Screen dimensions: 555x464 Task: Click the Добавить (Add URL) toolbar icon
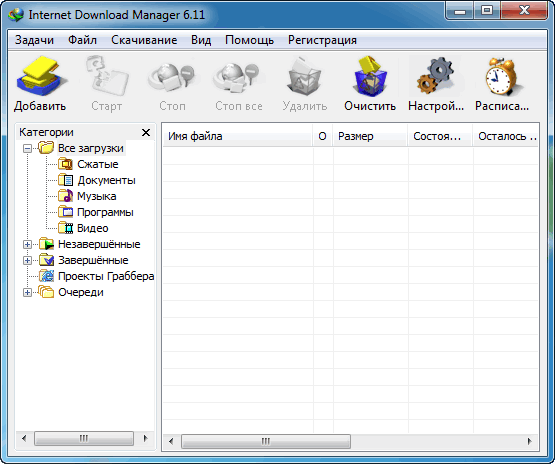(x=42, y=76)
